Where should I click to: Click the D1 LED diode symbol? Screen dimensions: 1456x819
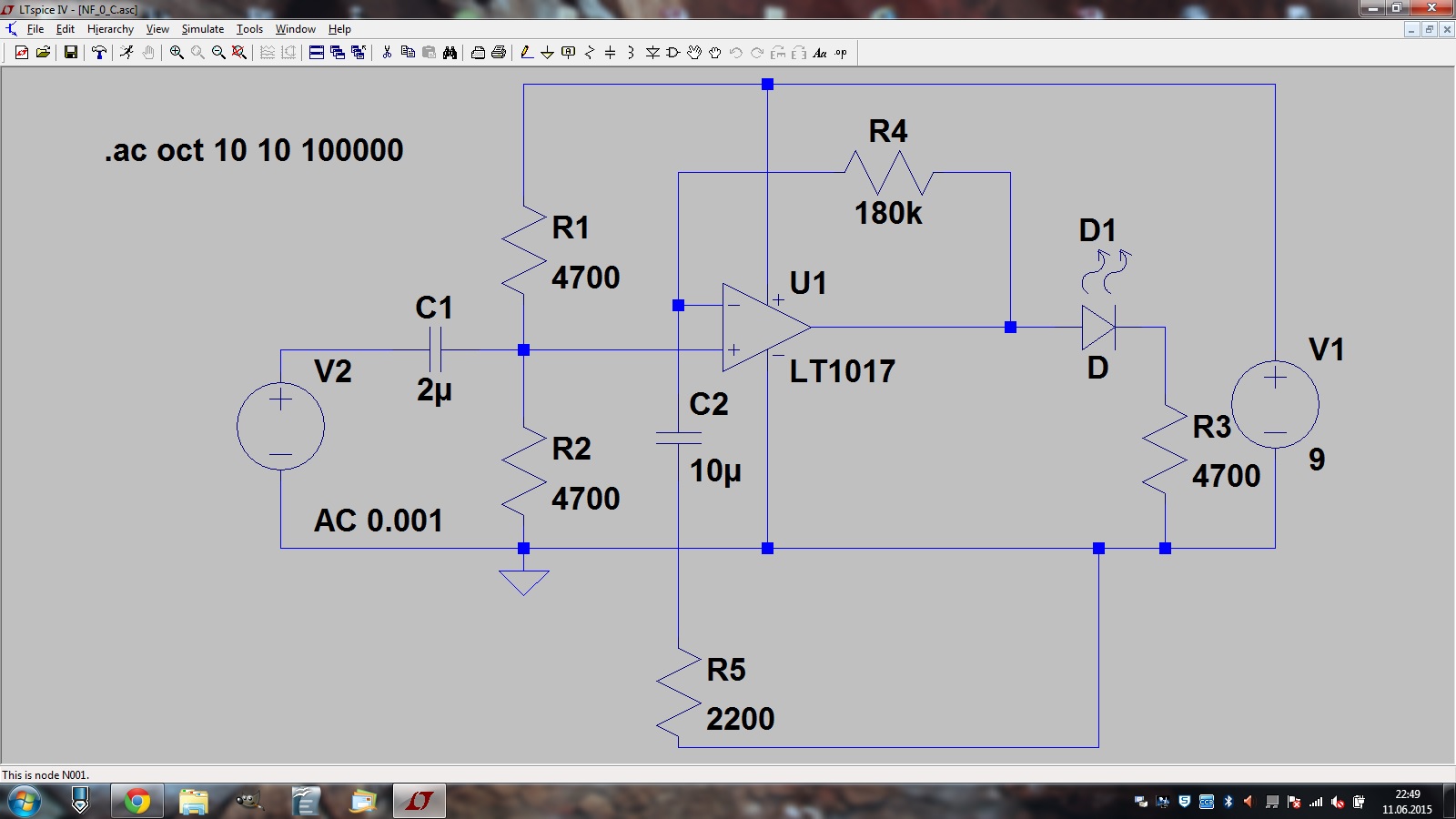(x=1099, y=327)
